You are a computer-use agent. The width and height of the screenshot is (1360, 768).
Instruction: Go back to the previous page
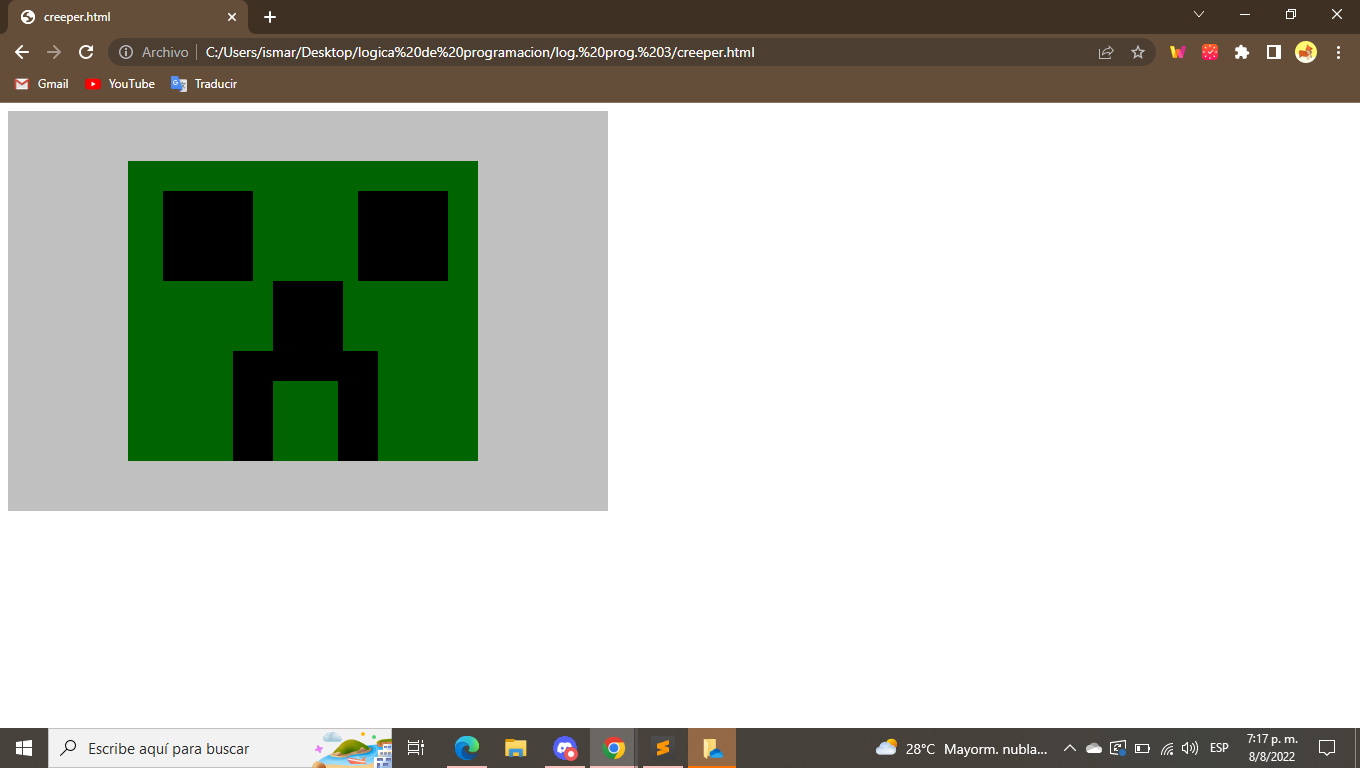tap(22, 52)
